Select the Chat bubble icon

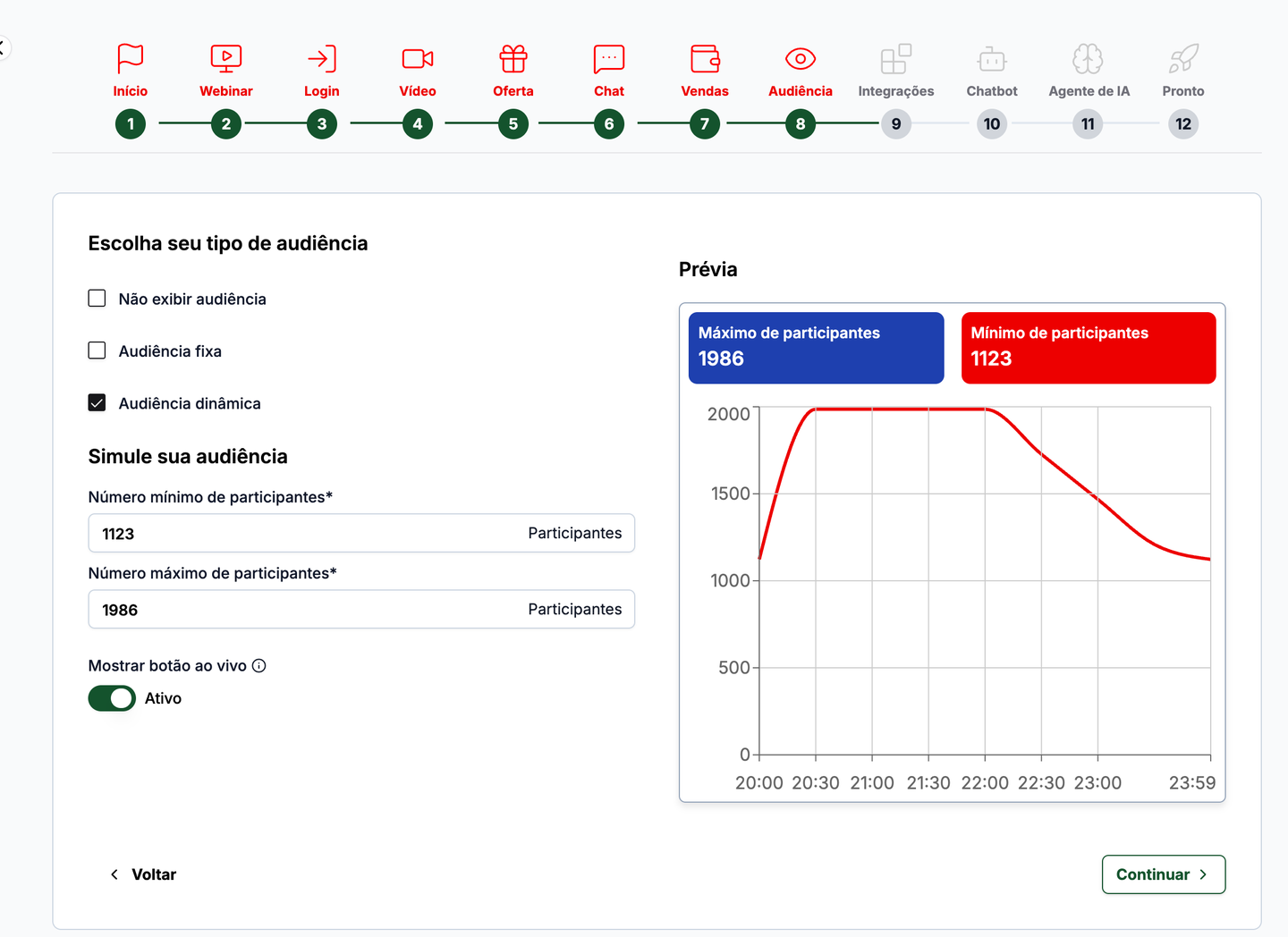click(x=609, y=58)
